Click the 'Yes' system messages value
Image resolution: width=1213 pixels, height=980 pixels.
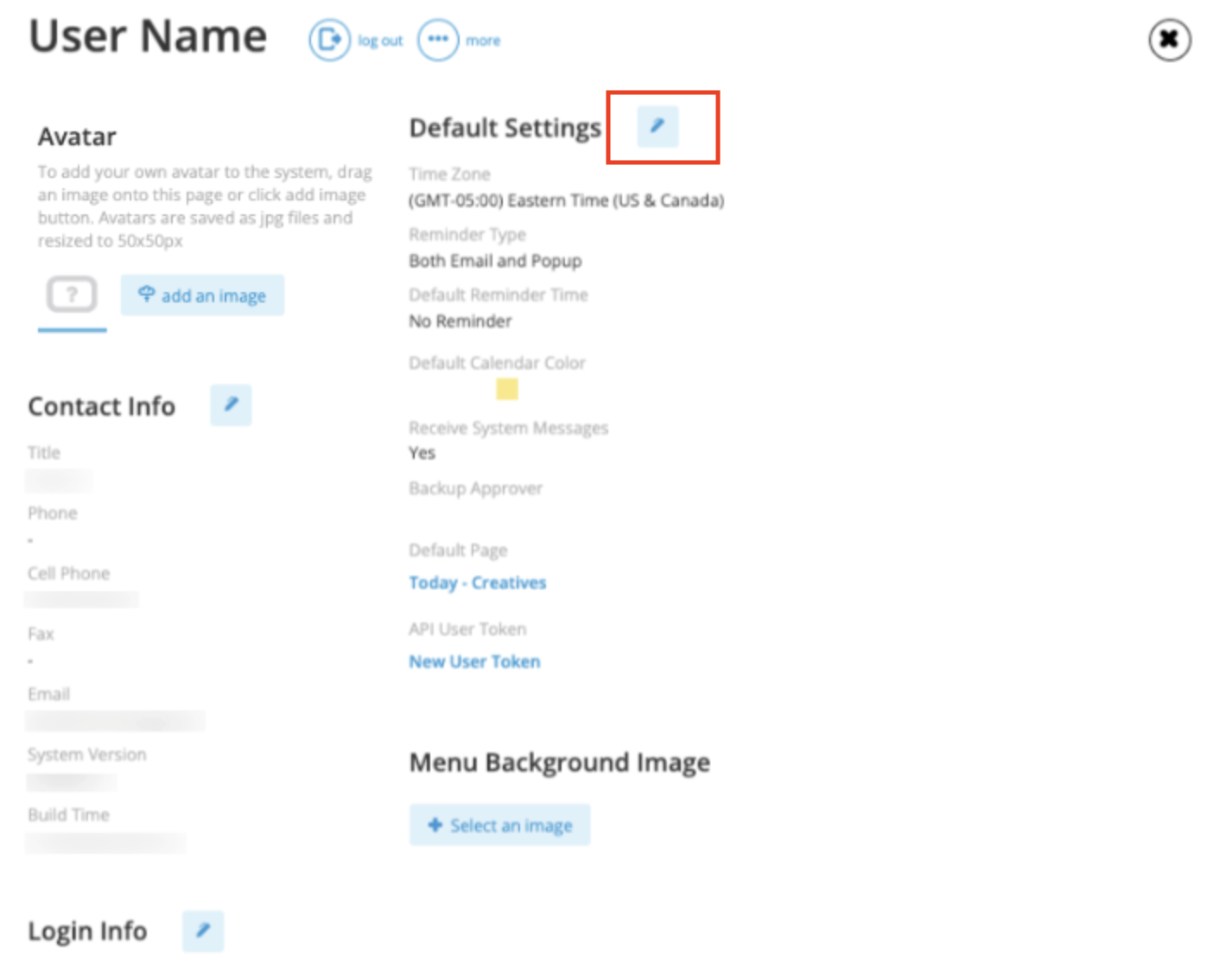coord(422,453)
